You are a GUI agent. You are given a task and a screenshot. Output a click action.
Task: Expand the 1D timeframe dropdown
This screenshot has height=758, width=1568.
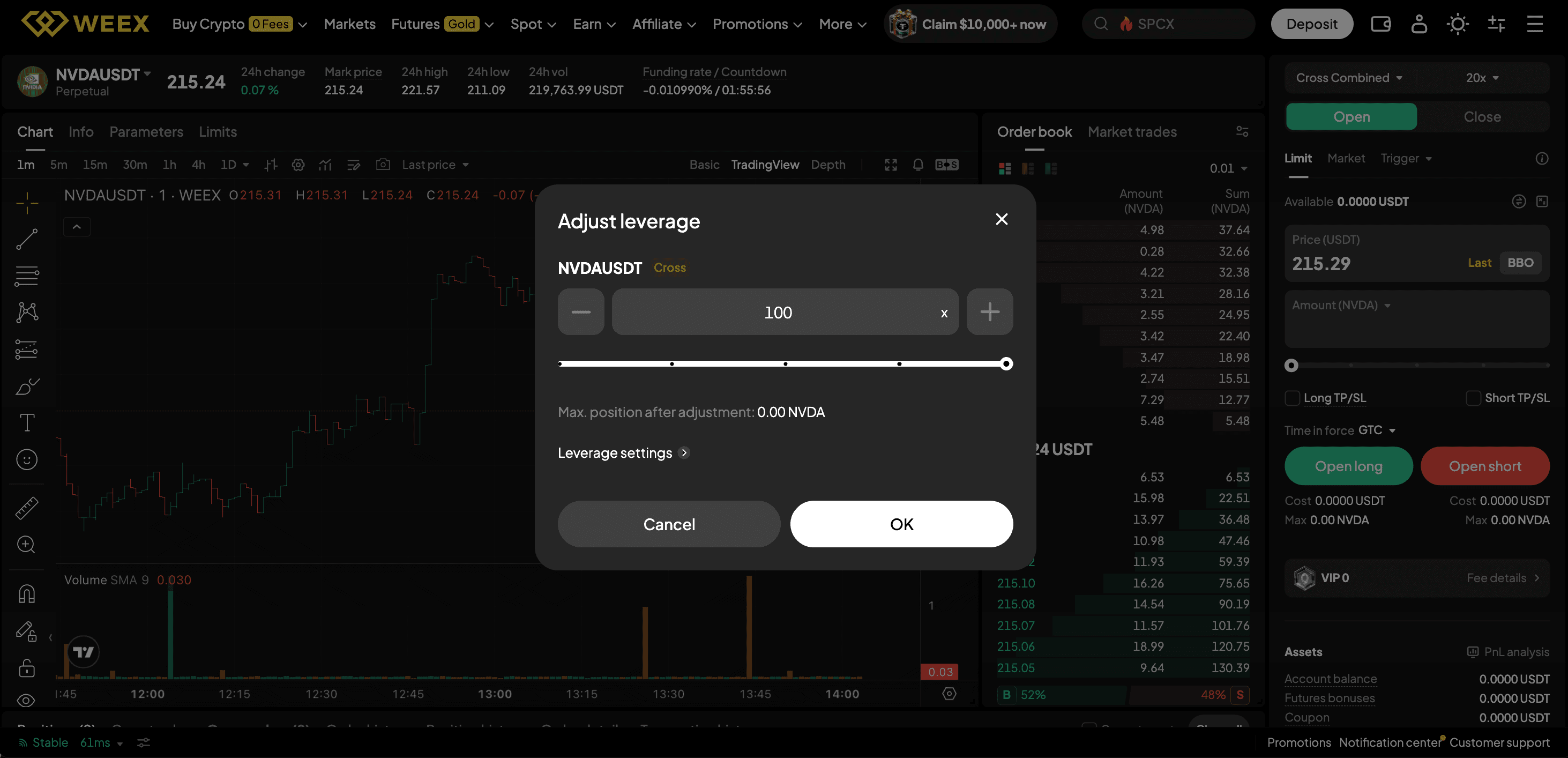click(235, 165)
